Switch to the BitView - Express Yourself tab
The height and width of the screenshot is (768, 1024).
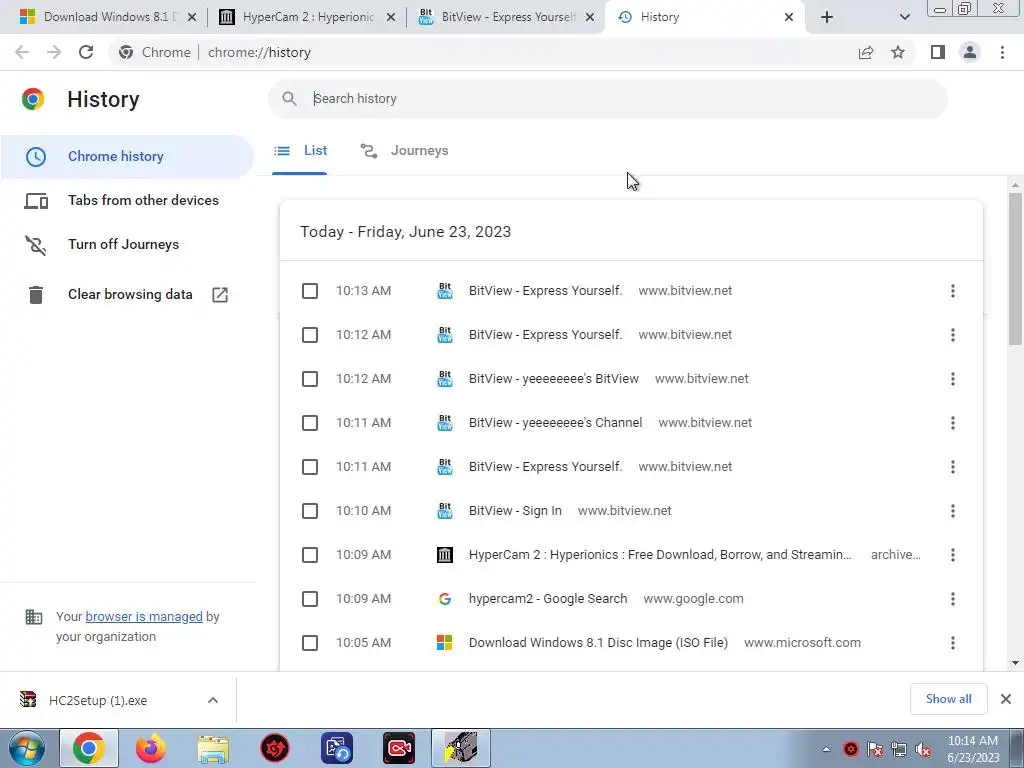[506, 17]
